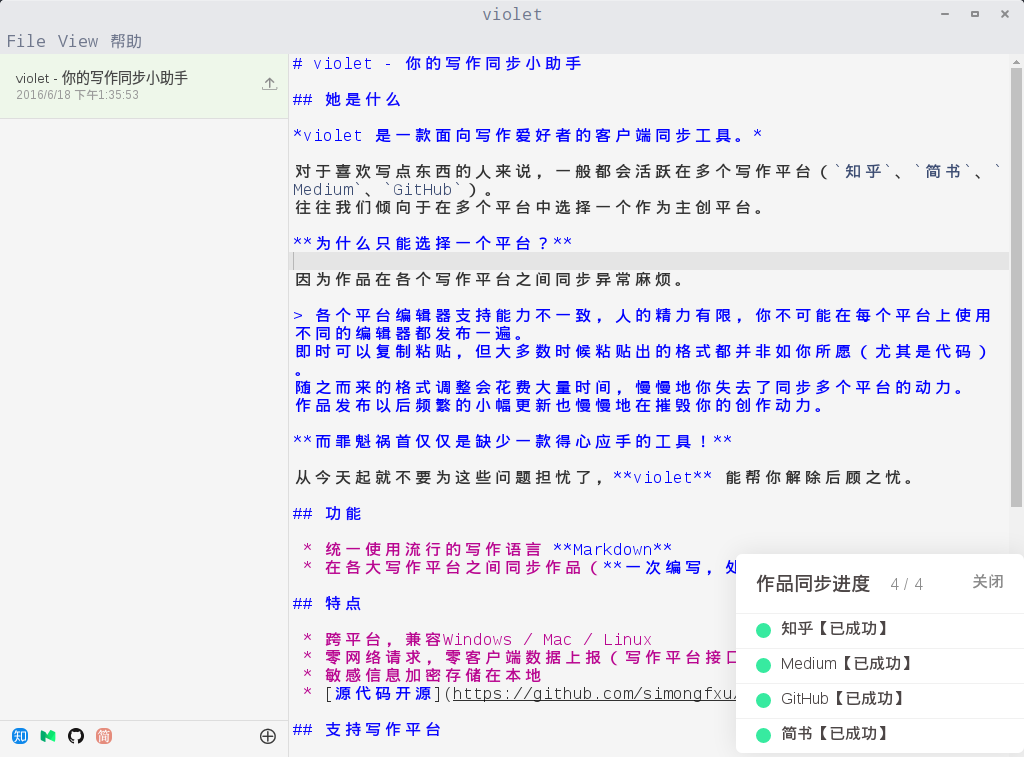Viewport: 1024px width, 757px height.
Task: Select the violet document in the sidebar list
Action: (144, 86)
